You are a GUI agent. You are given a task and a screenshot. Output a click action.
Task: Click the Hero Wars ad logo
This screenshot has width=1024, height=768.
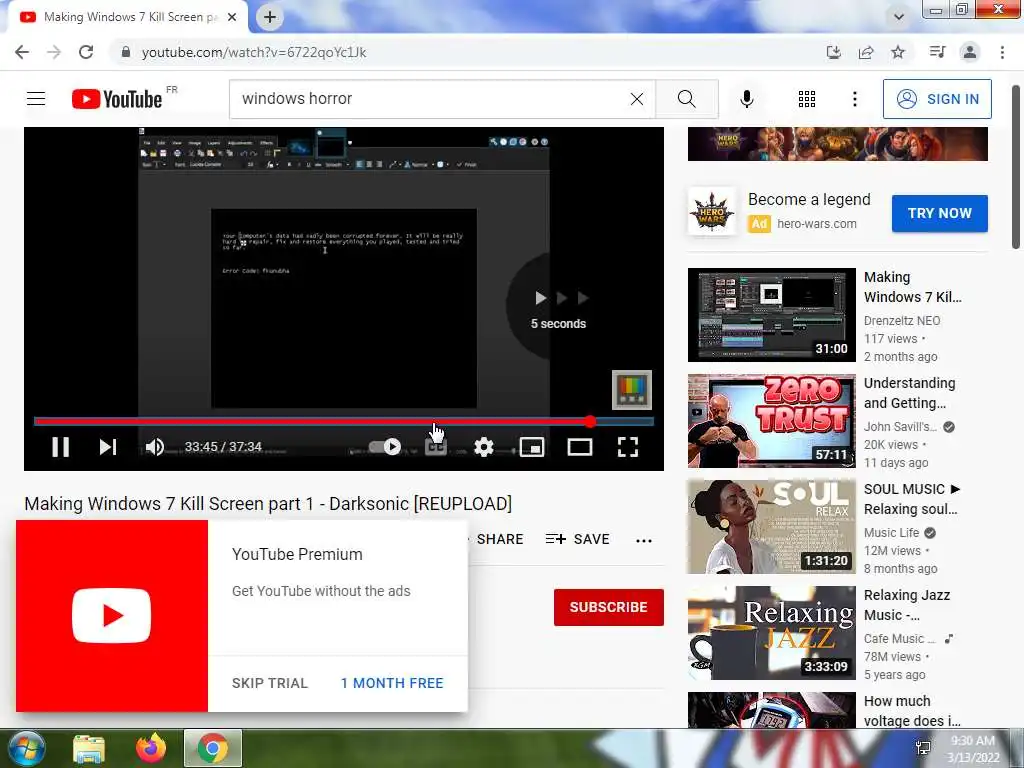(712, 211)
